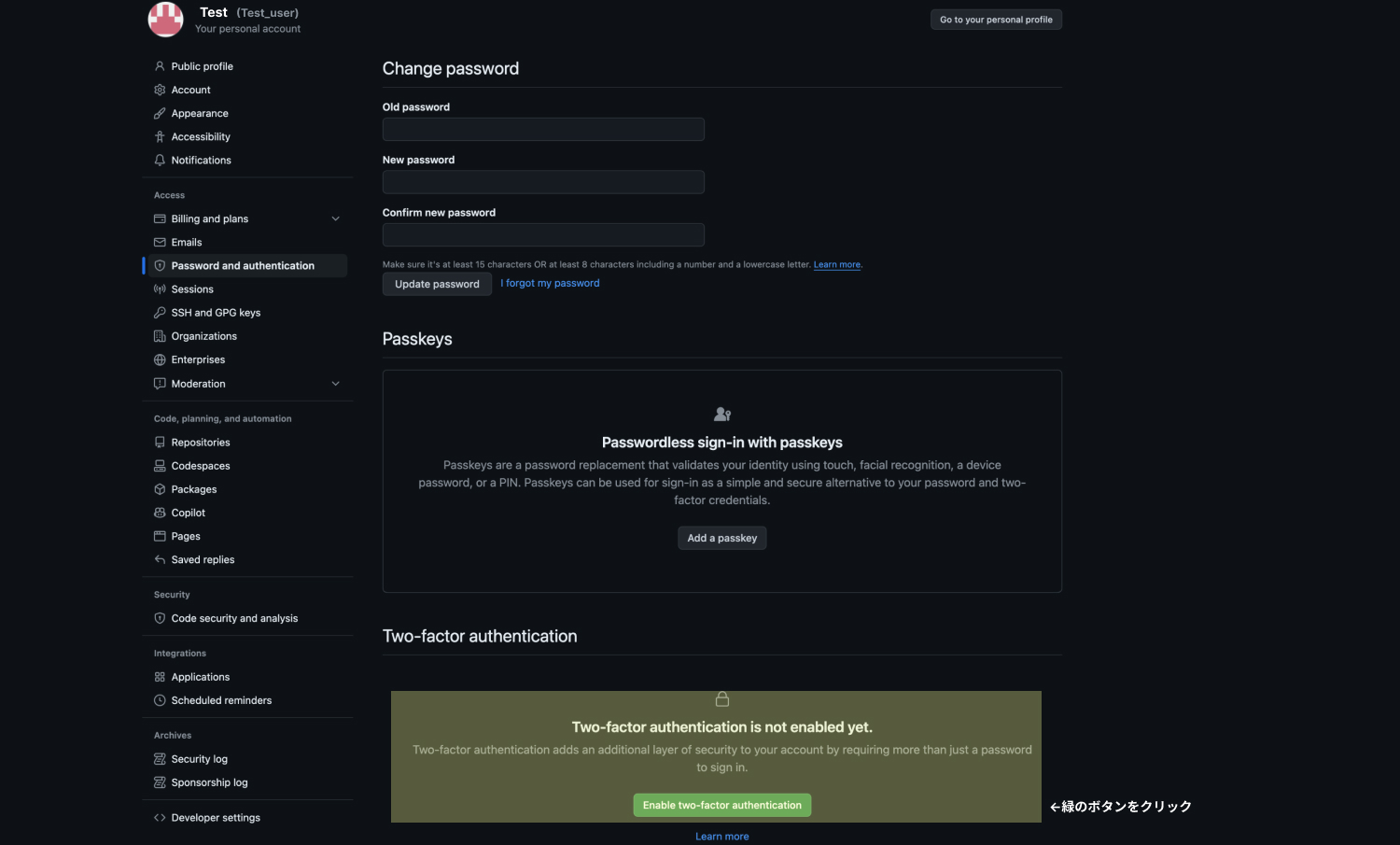The height and width of the screenshot is (845, 1400).
Task: Enable two-factor authentication
Action: (x=721, y=804)
